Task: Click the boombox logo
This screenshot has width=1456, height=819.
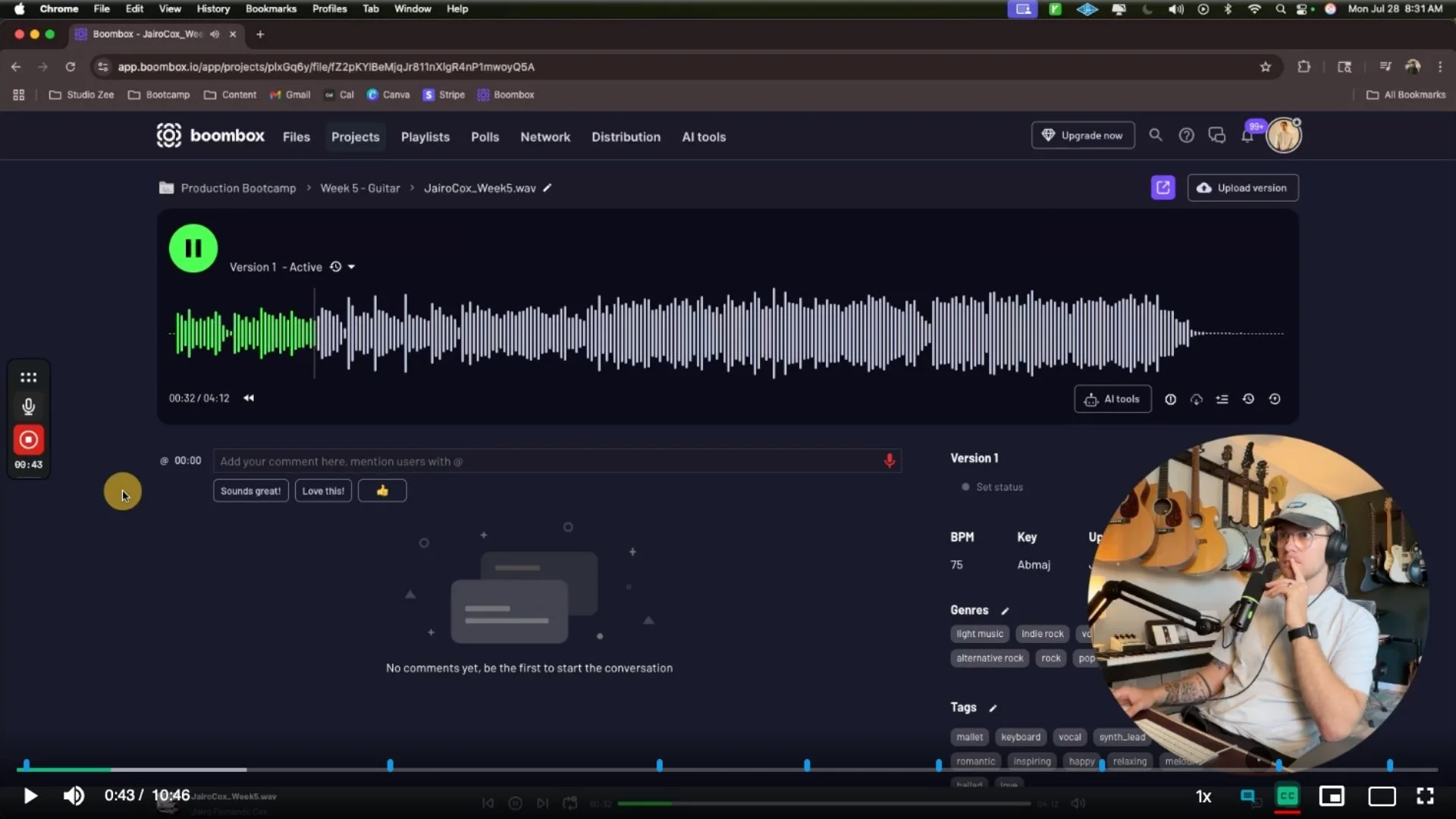Action: tap(210, 136)
